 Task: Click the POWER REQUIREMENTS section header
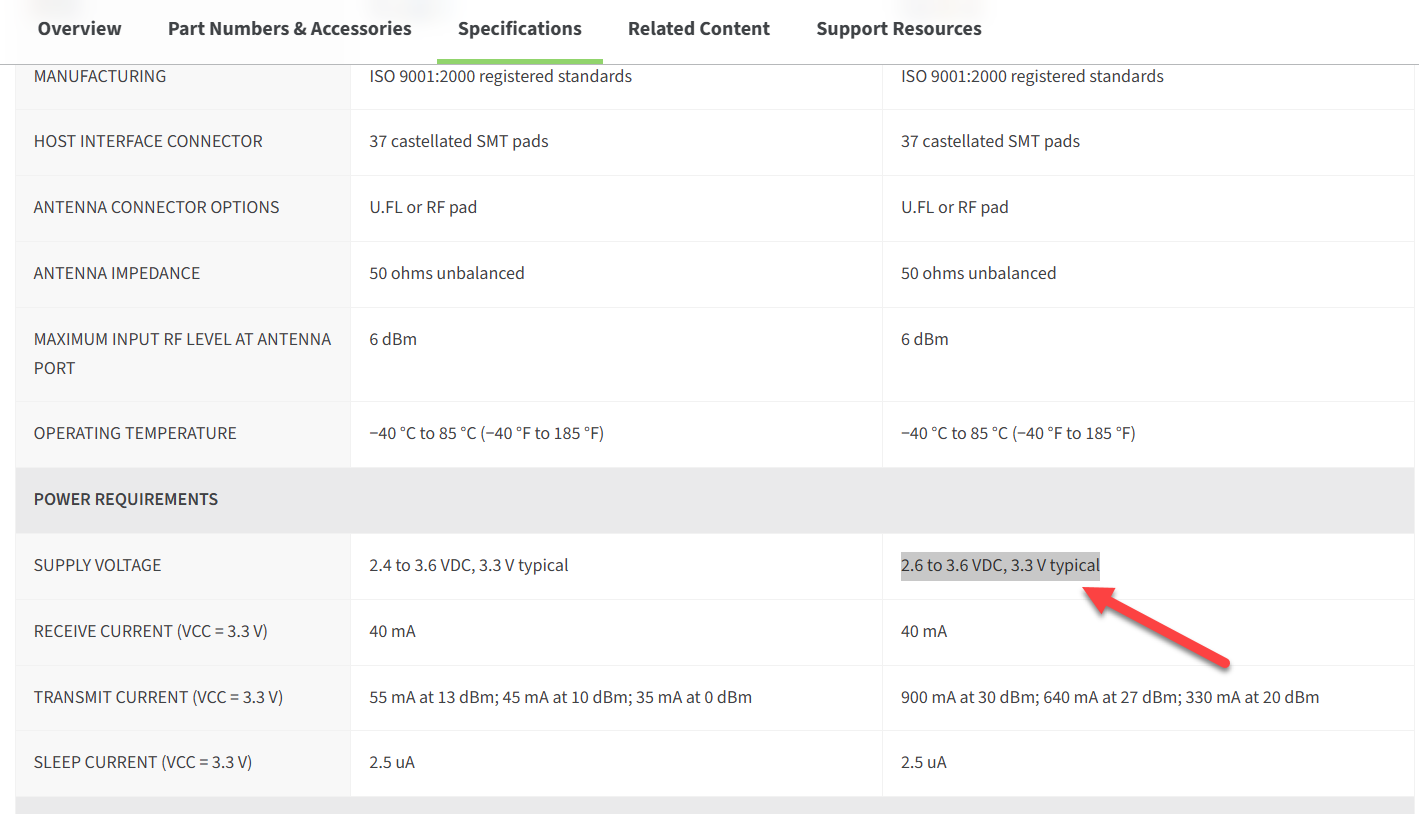pyautogui.click(x=126, y=499)
